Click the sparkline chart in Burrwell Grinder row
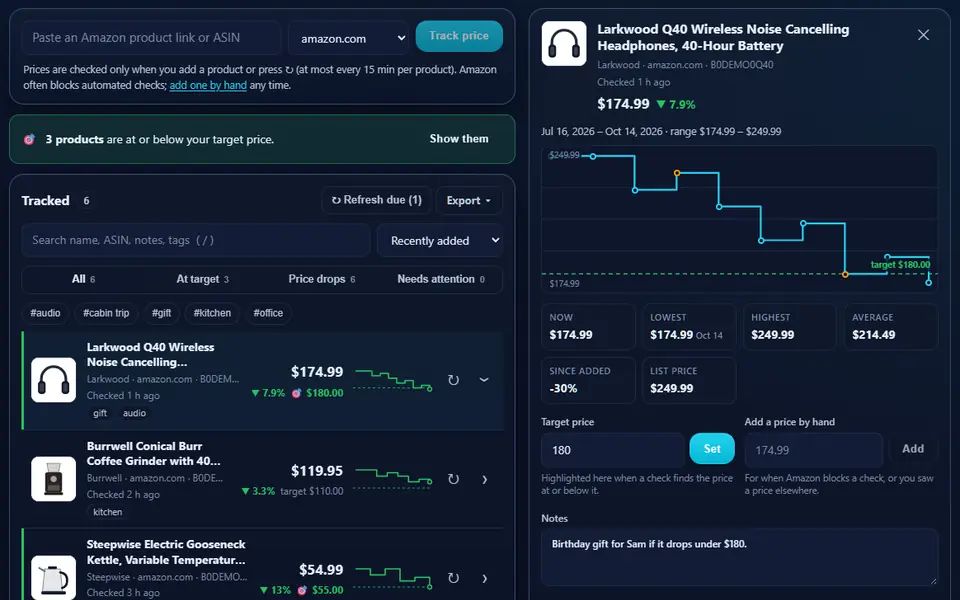The image size is (960, 600). [394, 479]
